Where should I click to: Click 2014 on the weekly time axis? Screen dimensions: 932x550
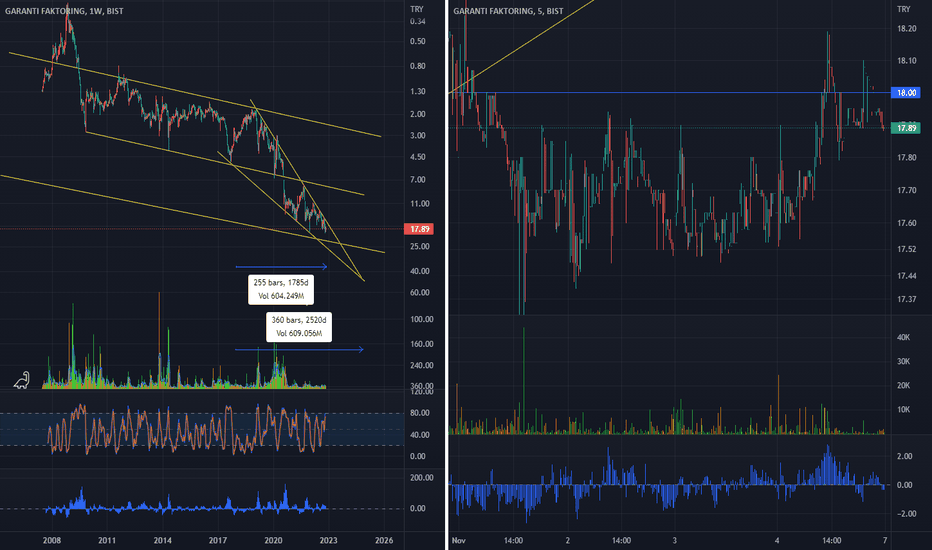tap(162, 540)
